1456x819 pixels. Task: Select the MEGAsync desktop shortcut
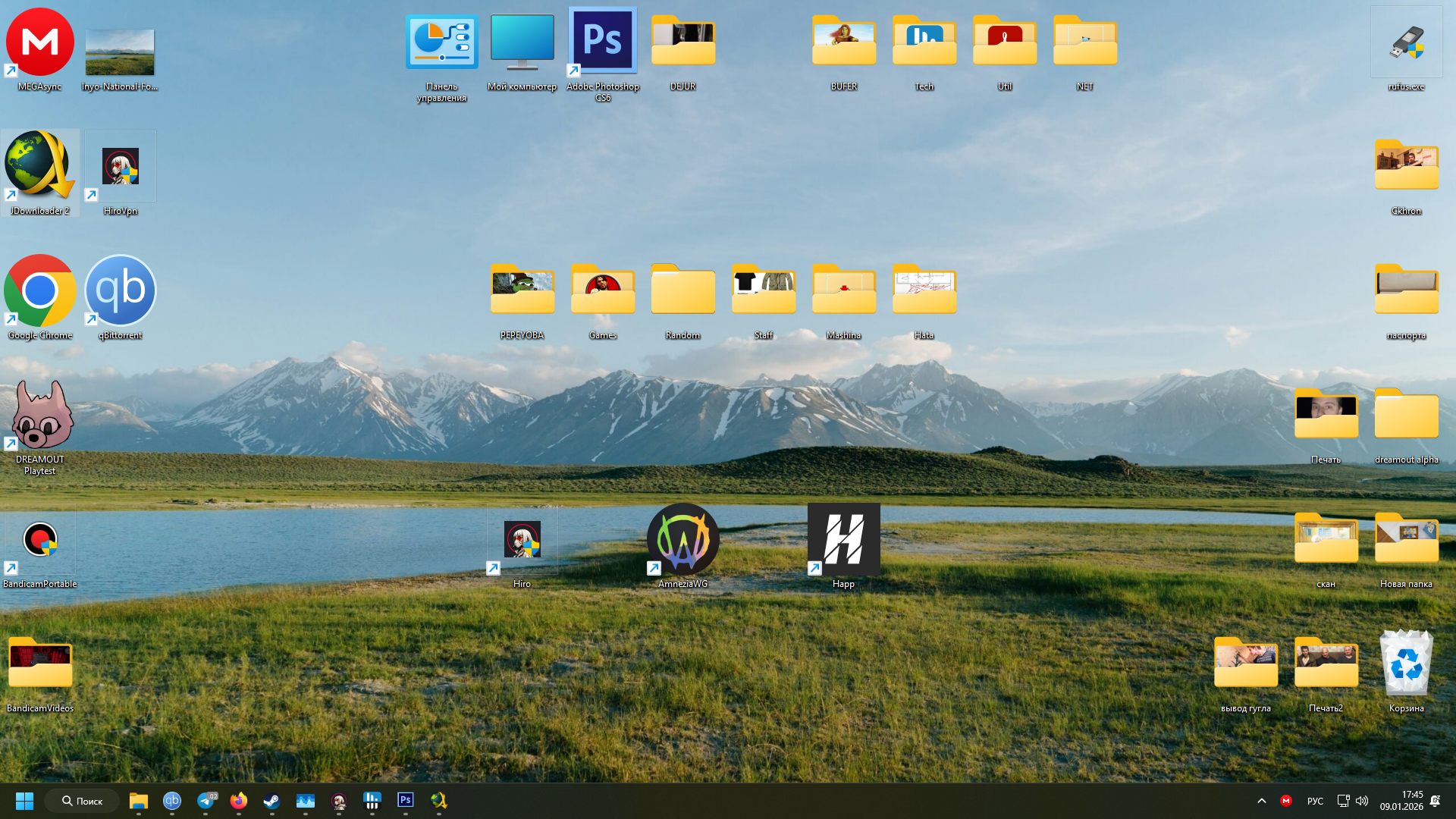point(40,43)
